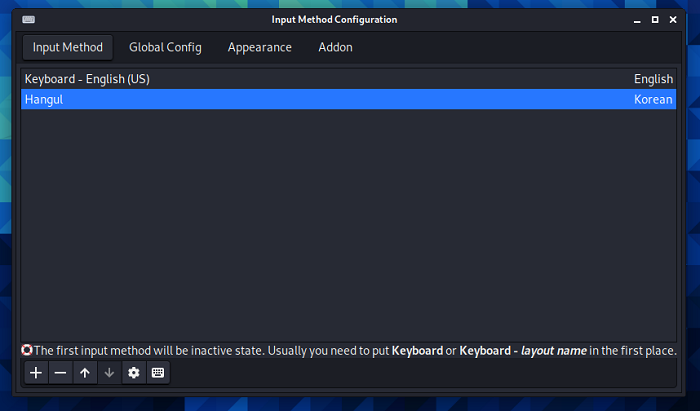Move the selected input method down
700x411 pixels.
click(x=109, y=373)
